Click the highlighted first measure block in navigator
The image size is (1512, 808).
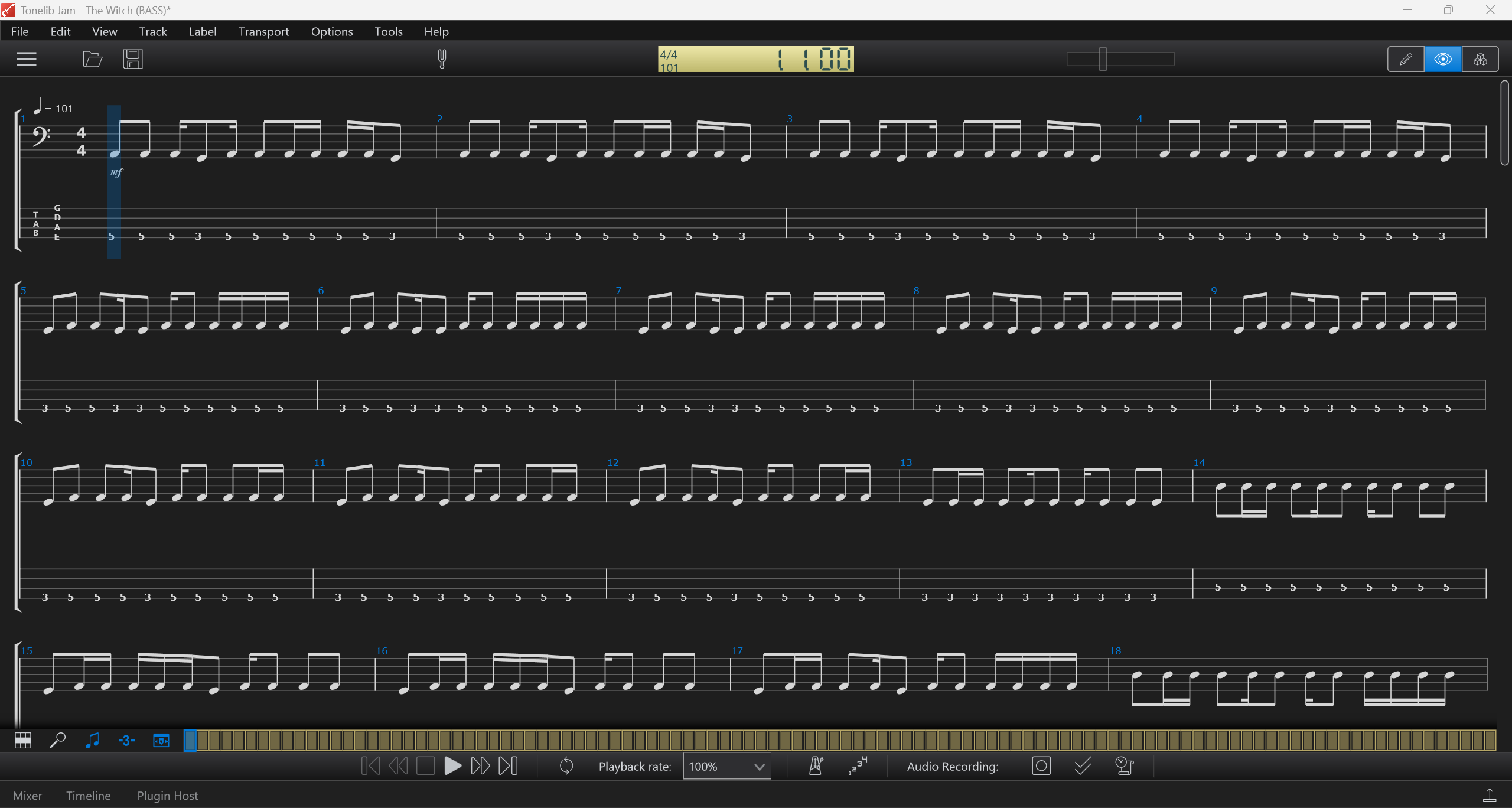click(x=190, y=740)
